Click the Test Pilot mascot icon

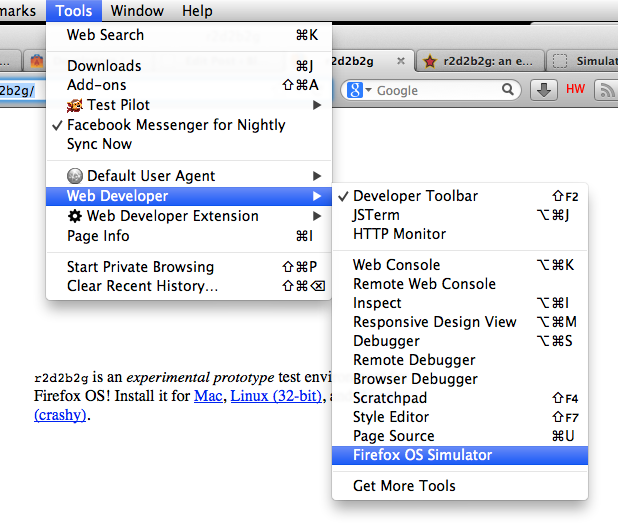pos(75,105)
